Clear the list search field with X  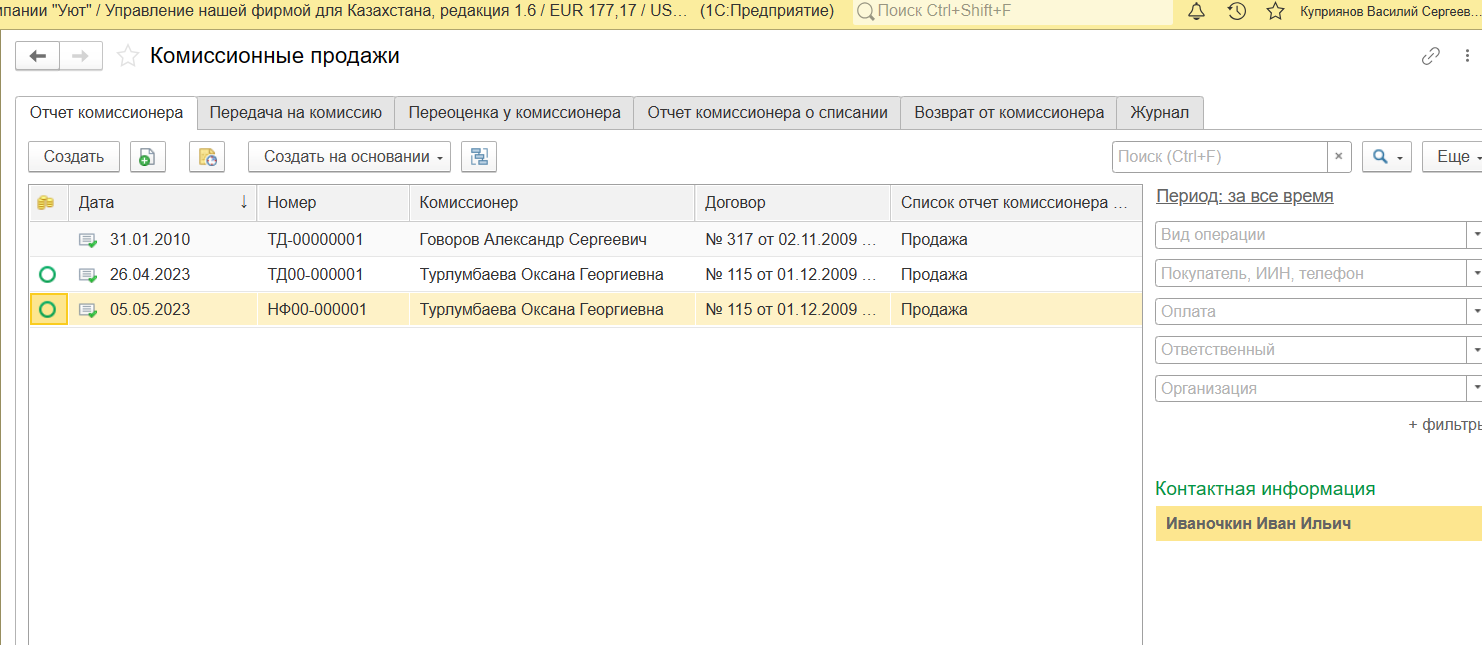[x=1339, y=157]
